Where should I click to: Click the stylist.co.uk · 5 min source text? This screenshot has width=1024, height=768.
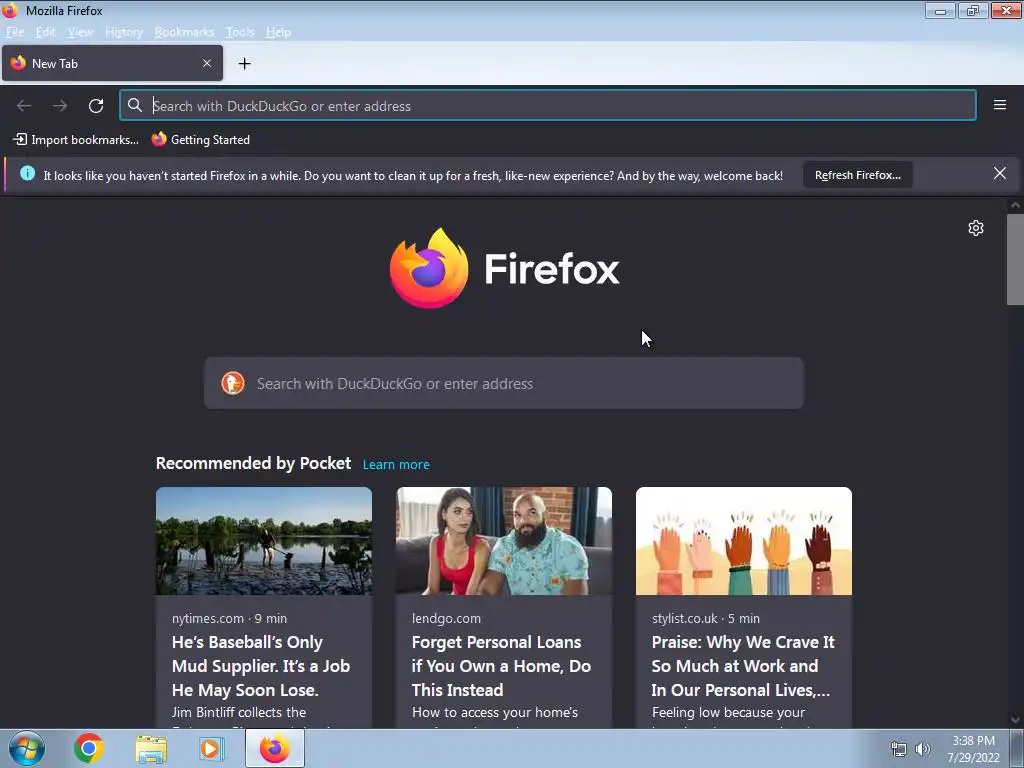pos(705,618)
